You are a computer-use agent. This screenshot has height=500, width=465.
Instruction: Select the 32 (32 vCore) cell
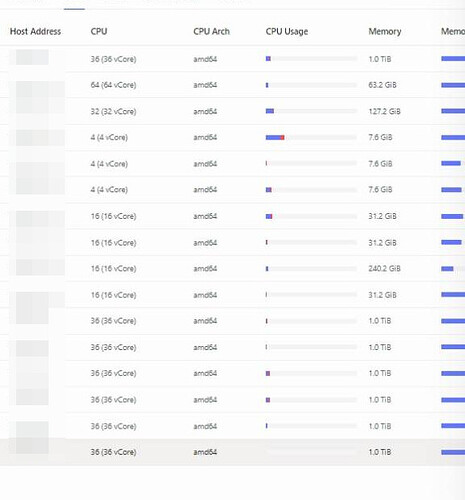(x=113, y=111)
